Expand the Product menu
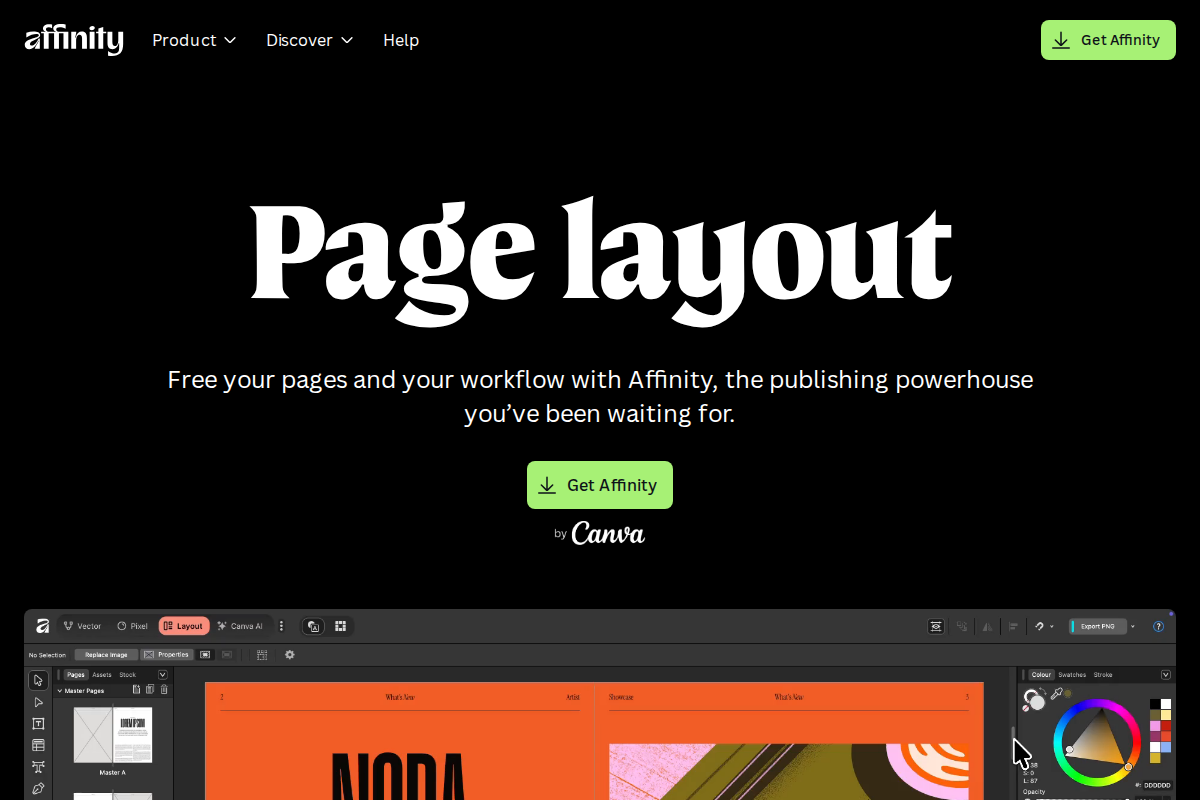1200x800 pixels. [x=194, y=40]
